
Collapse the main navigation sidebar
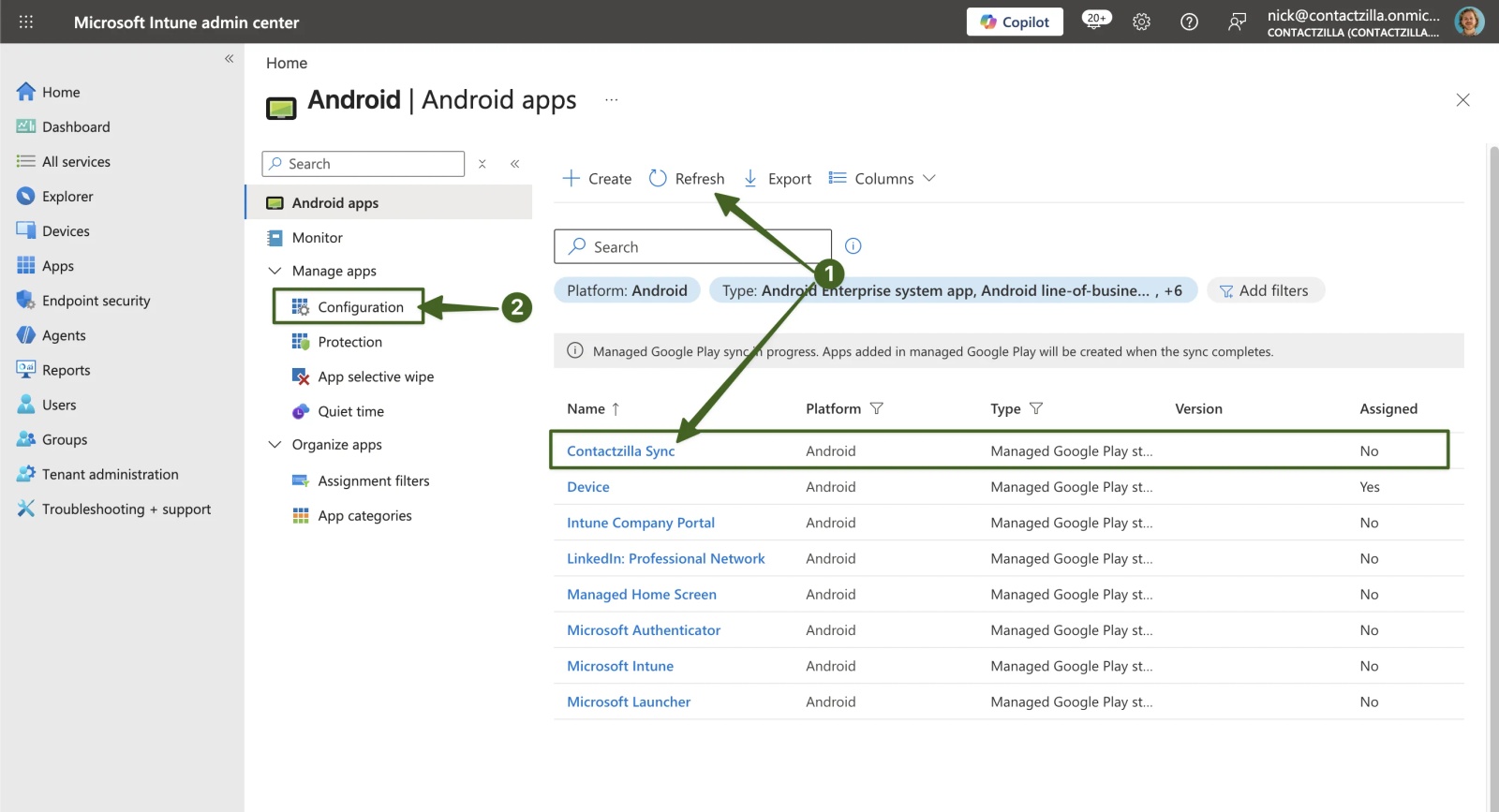[229, 58]
